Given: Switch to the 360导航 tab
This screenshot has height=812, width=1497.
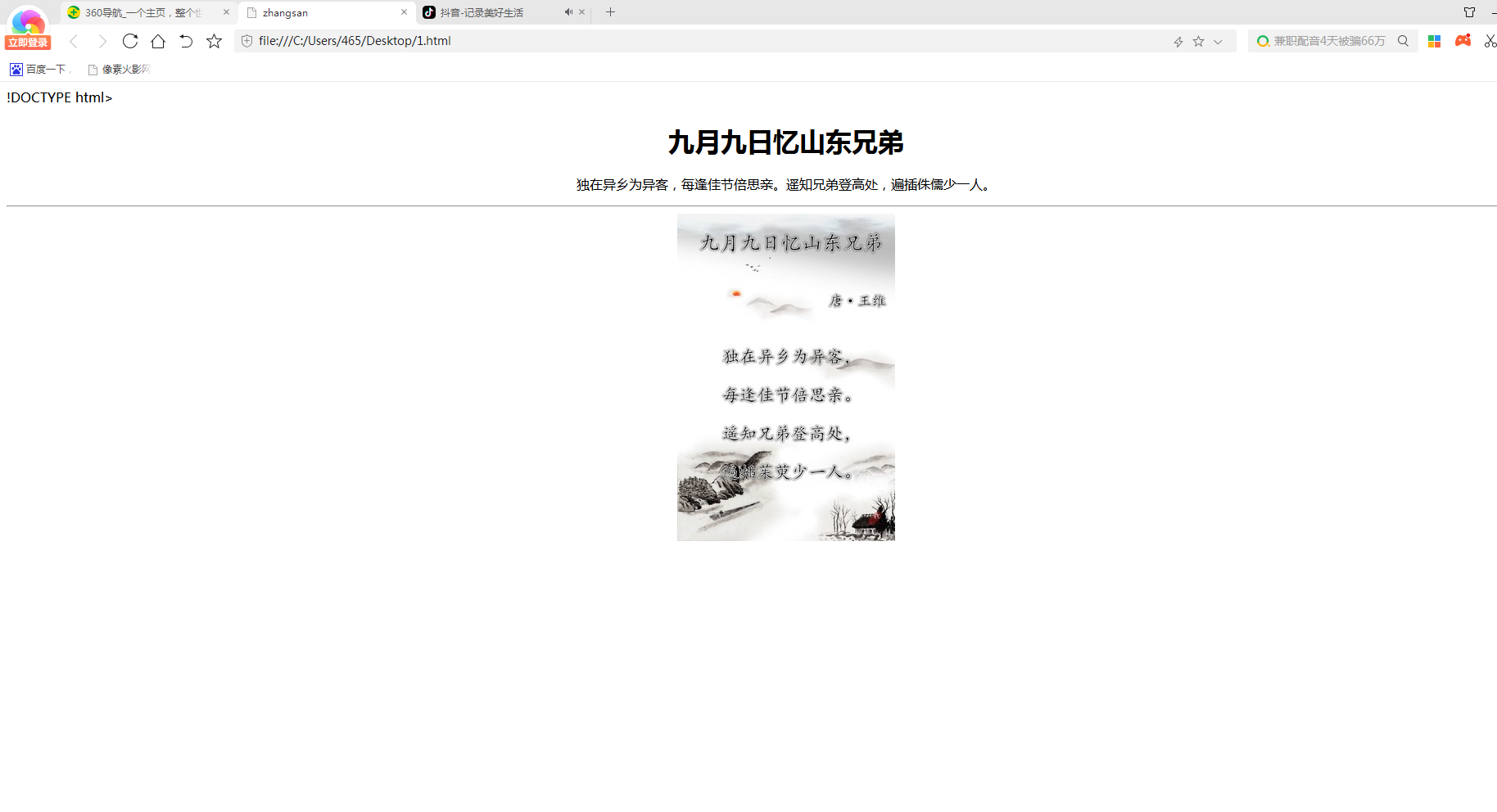Looking at the screenshot, I should click(x=149, y=12).
